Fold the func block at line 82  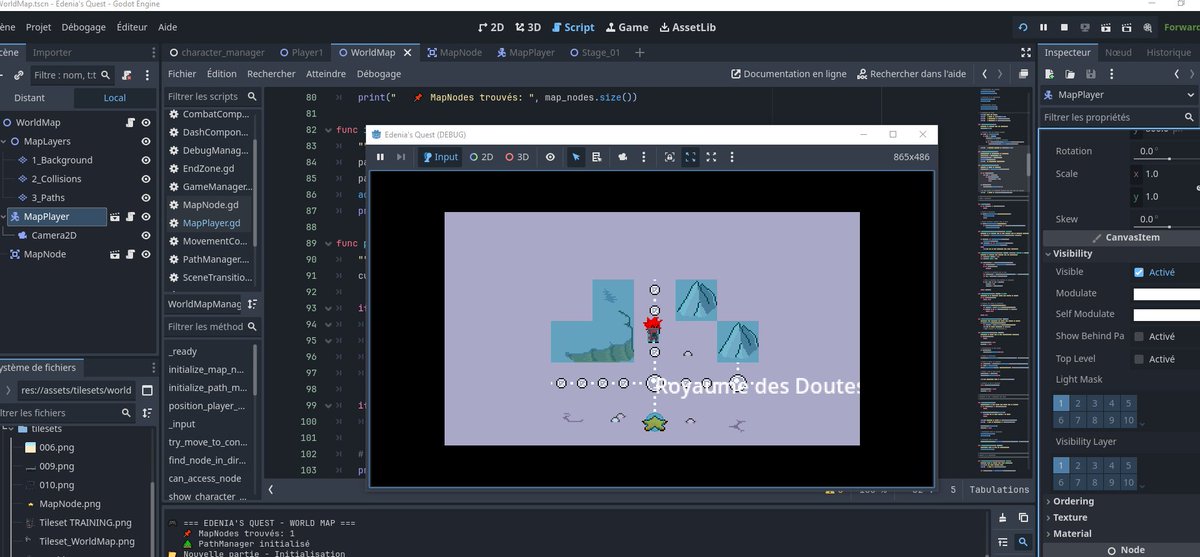click(327, 130)
